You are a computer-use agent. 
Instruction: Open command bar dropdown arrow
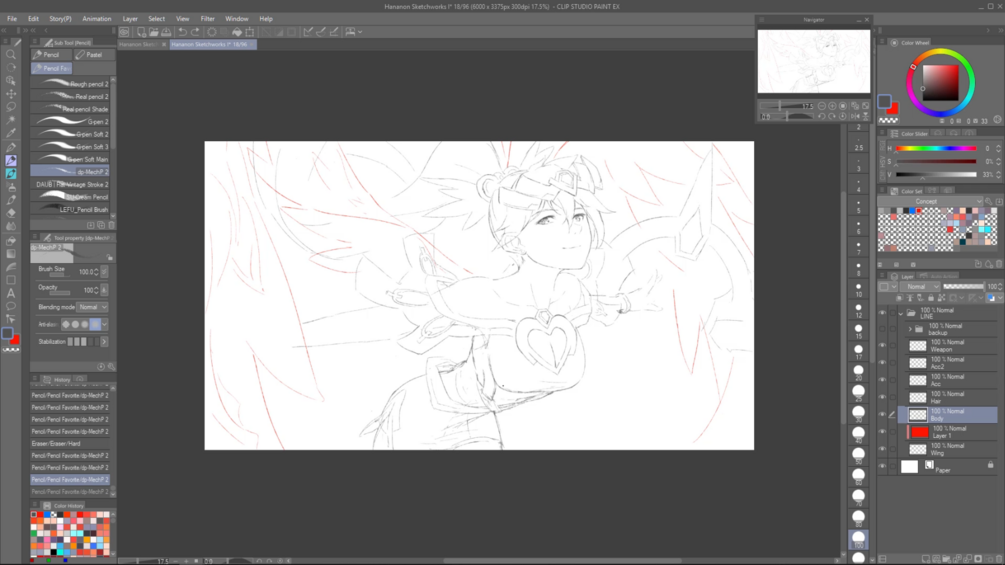360,31
